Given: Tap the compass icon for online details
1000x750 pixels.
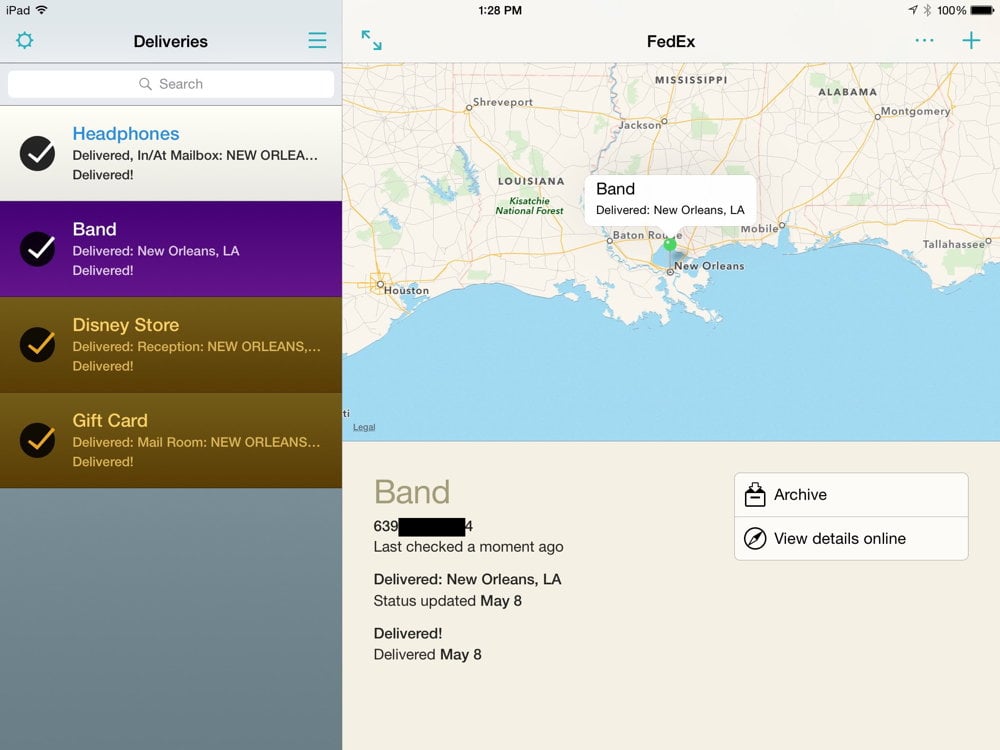Looking at the screenshot, I should [x=755, y=538].
